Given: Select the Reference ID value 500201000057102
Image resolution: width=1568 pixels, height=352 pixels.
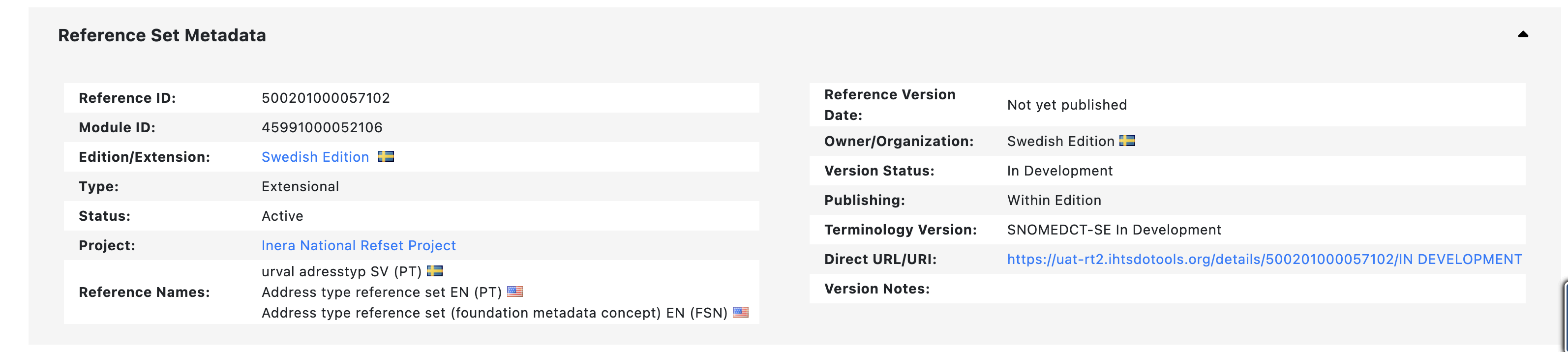Looking at the screenshot, I should [326, 98].
